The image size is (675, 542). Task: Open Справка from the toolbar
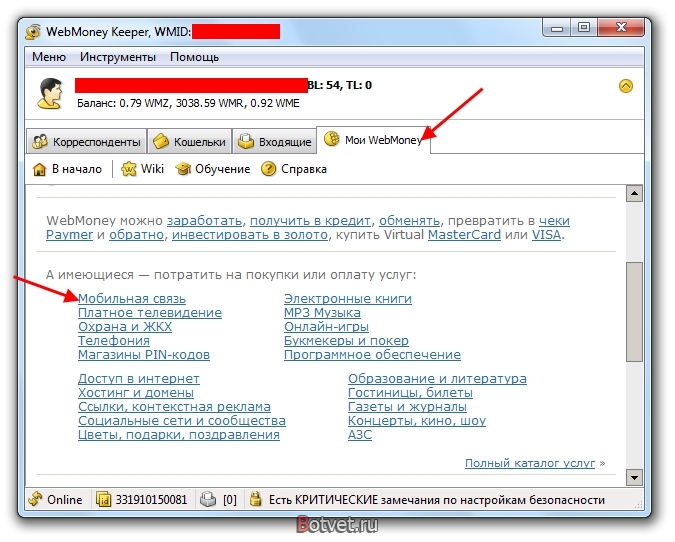303,169
